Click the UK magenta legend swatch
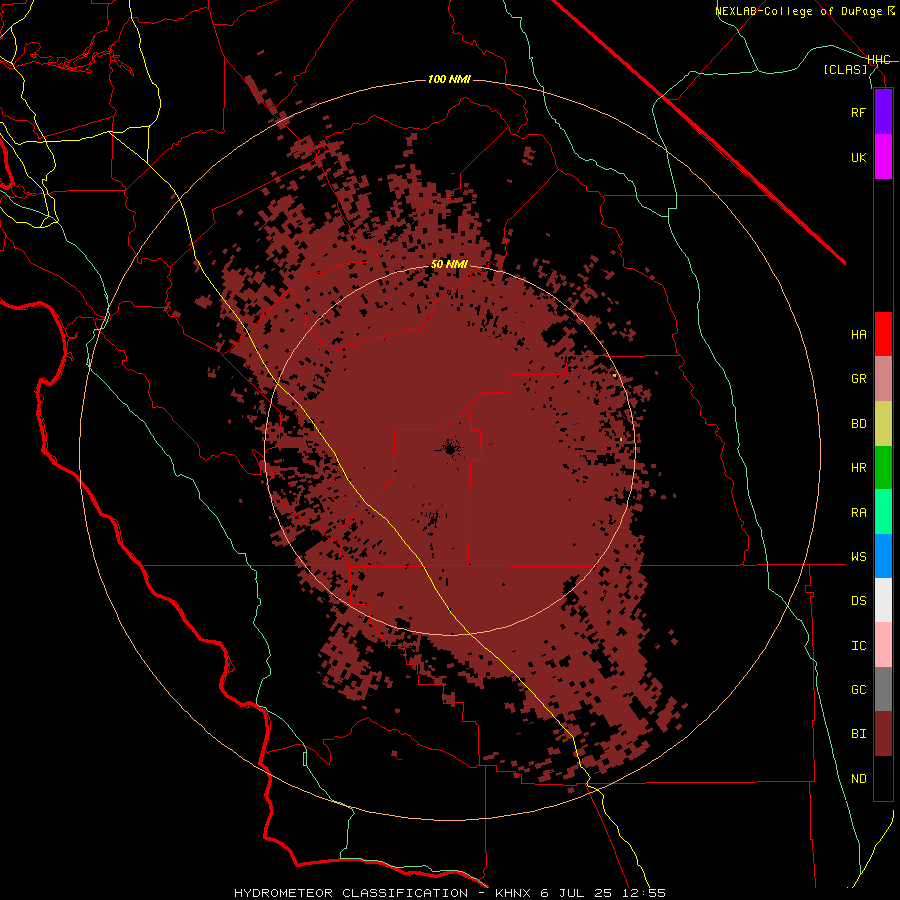900x900 pixels. coord(883,157)
